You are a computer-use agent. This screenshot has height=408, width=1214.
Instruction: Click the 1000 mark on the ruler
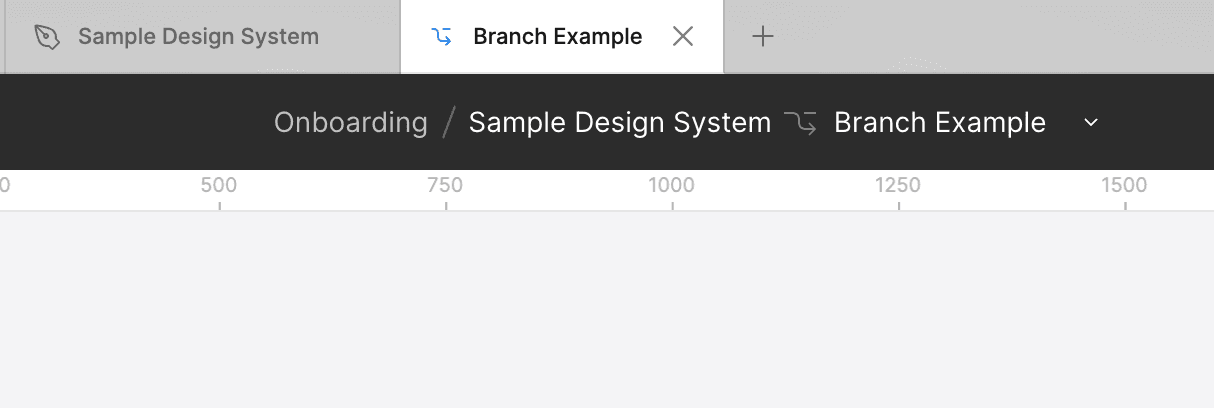[672, 185]
